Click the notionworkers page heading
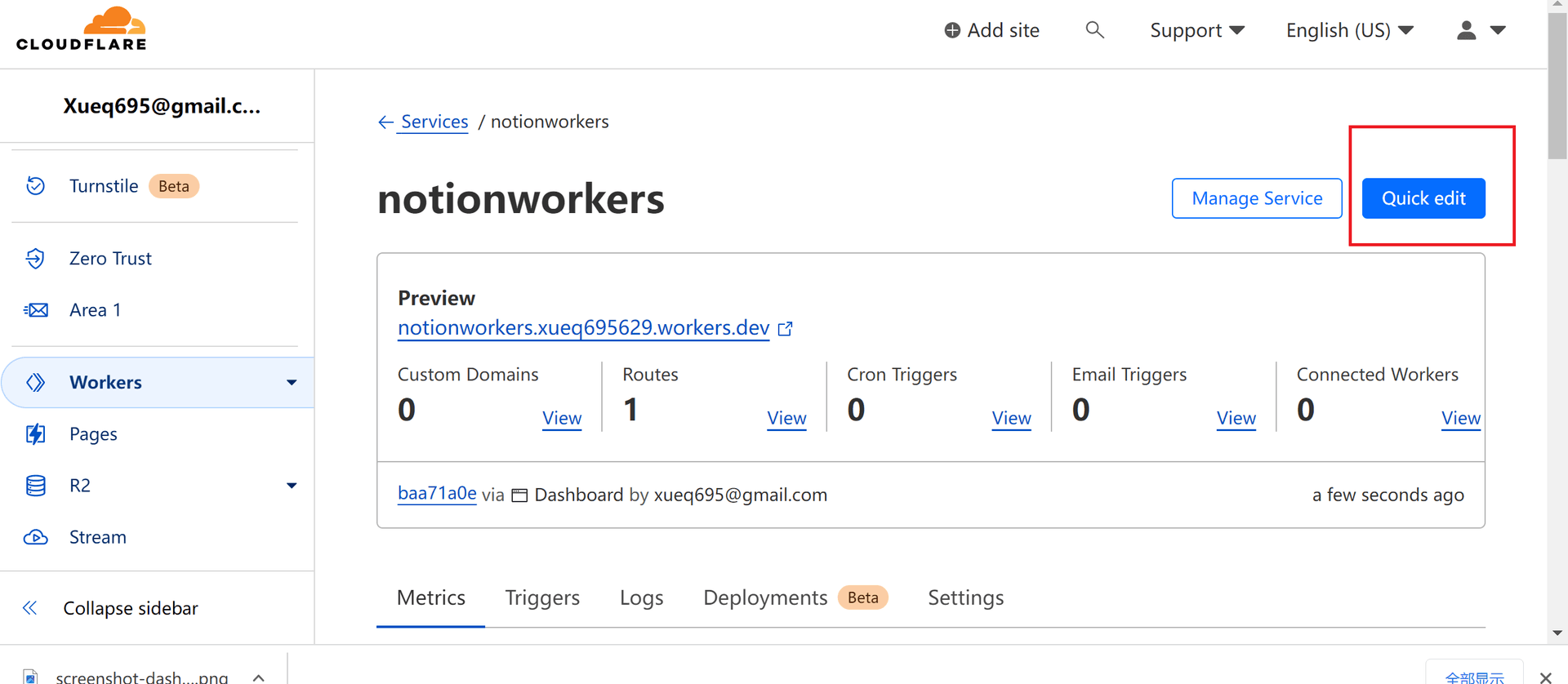This screenshot has width=1568, height=684. point(521,198)
